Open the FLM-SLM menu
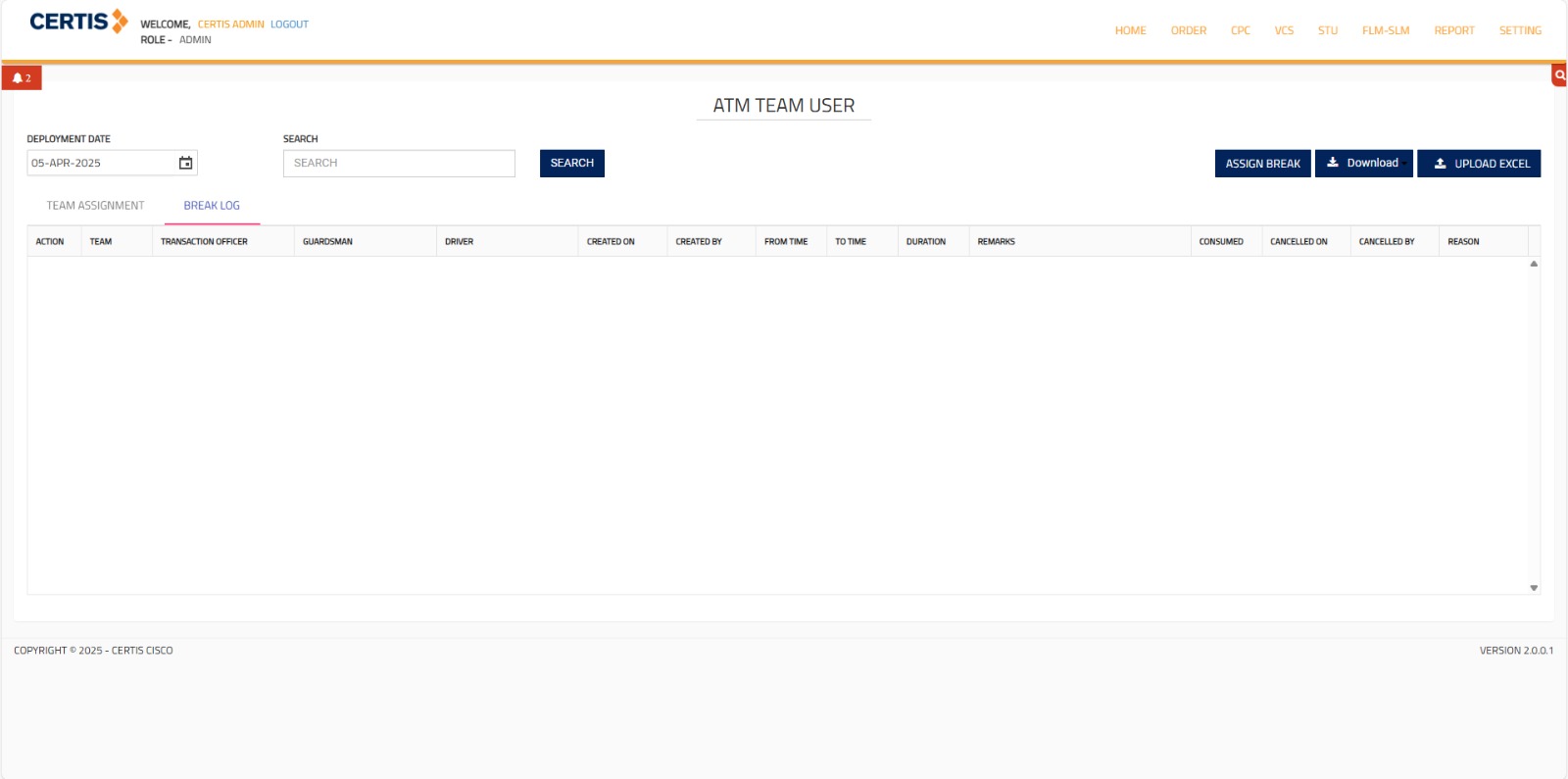 click(1385, 30)
